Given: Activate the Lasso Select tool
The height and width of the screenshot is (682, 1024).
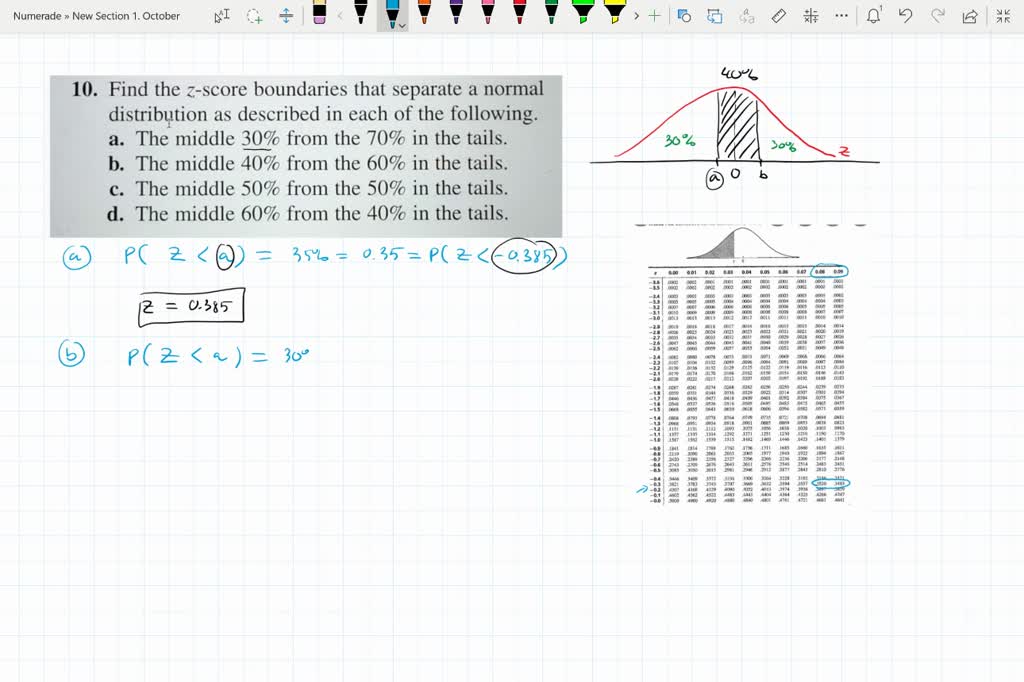Looking at the screenshot, I should (254, 16).
